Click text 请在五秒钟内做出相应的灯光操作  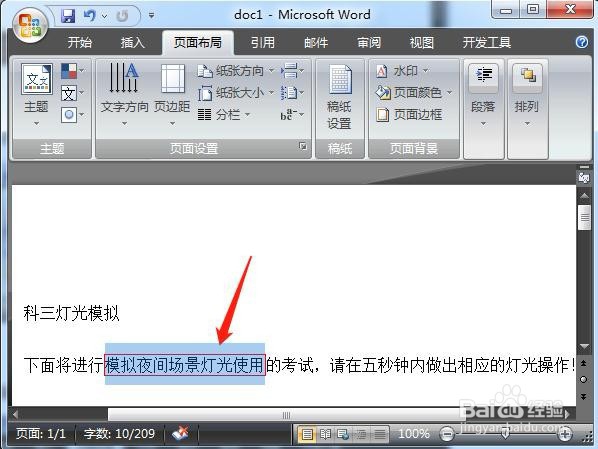(x=449, y=365)
